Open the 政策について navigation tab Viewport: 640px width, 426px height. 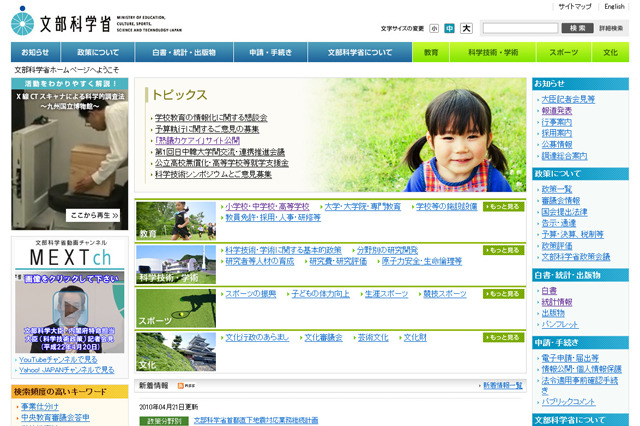pyautogui.click(x=98, y=52)
